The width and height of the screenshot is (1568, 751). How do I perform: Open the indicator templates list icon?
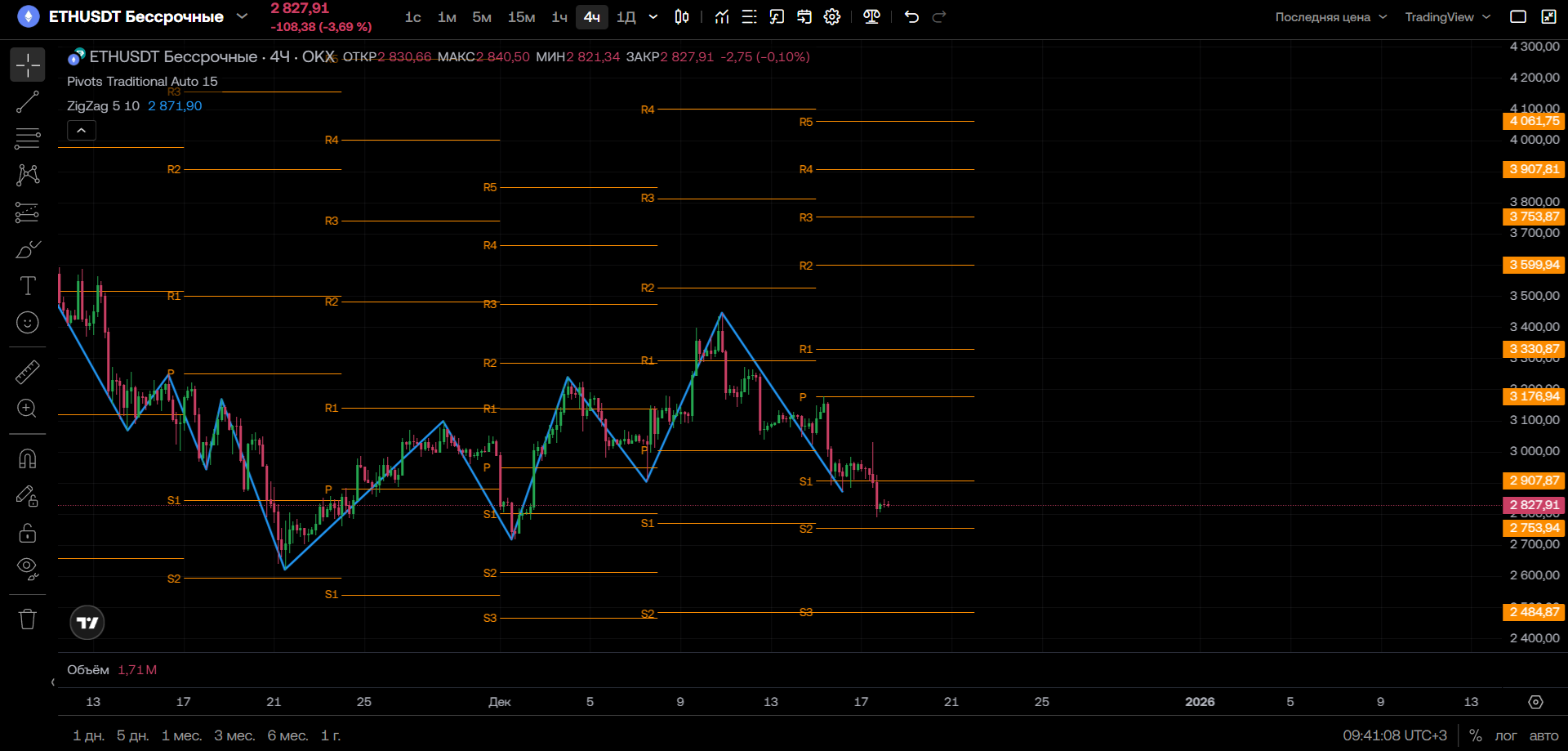[x=749, y=17]
